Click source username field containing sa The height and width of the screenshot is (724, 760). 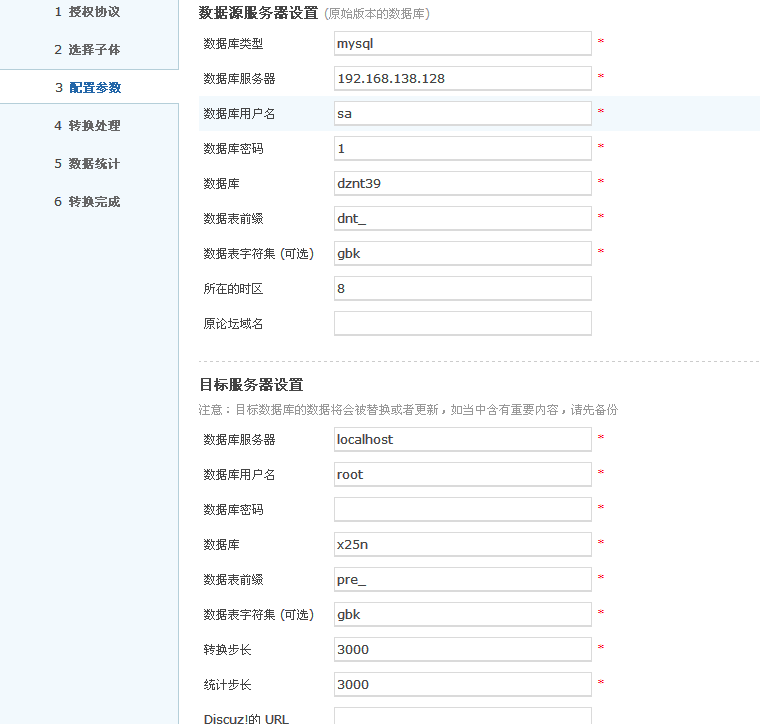tap(462, 113)
